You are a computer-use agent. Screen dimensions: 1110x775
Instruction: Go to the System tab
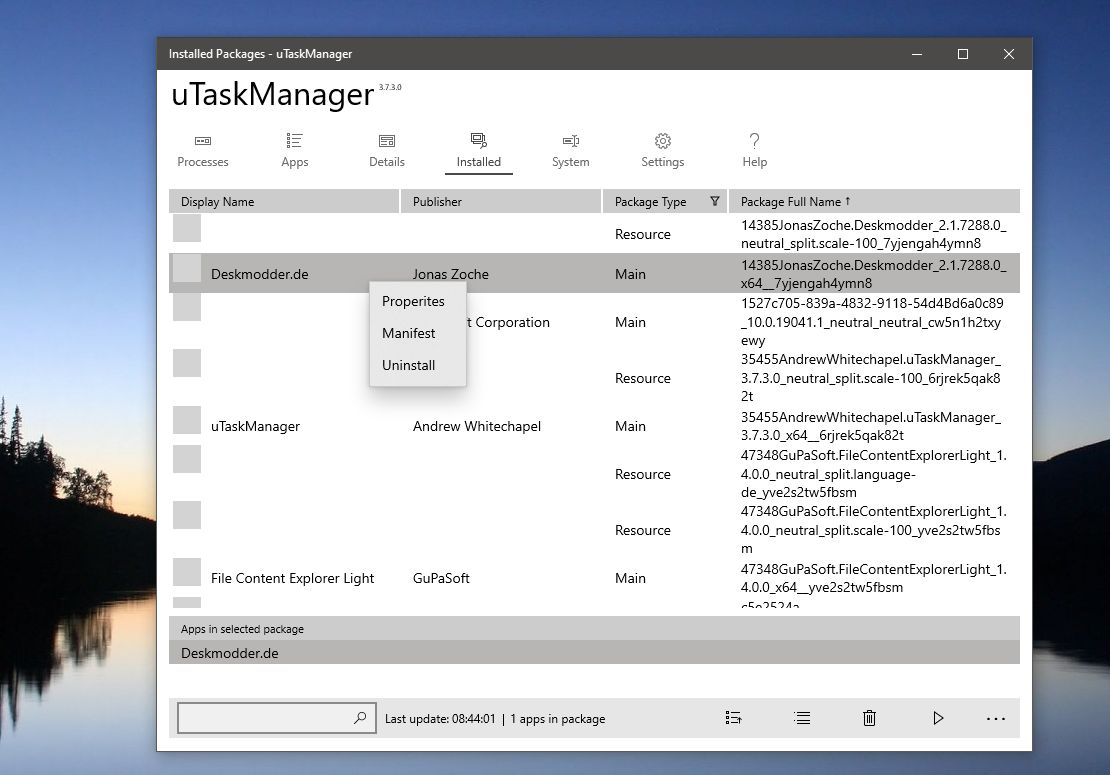[571, 151]
